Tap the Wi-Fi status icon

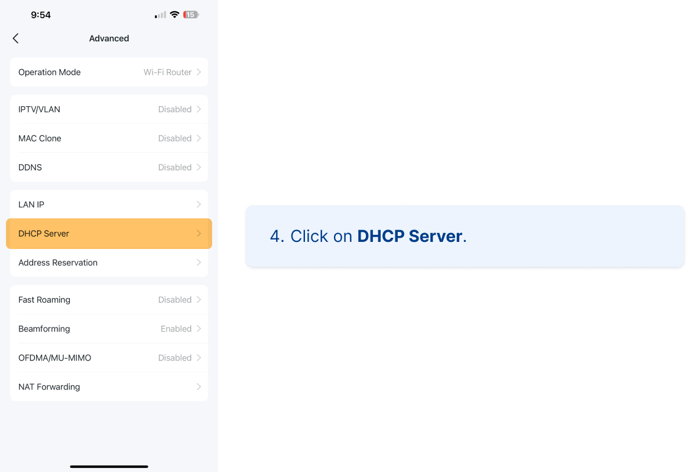pyautogui.click(x=175, y=15)
